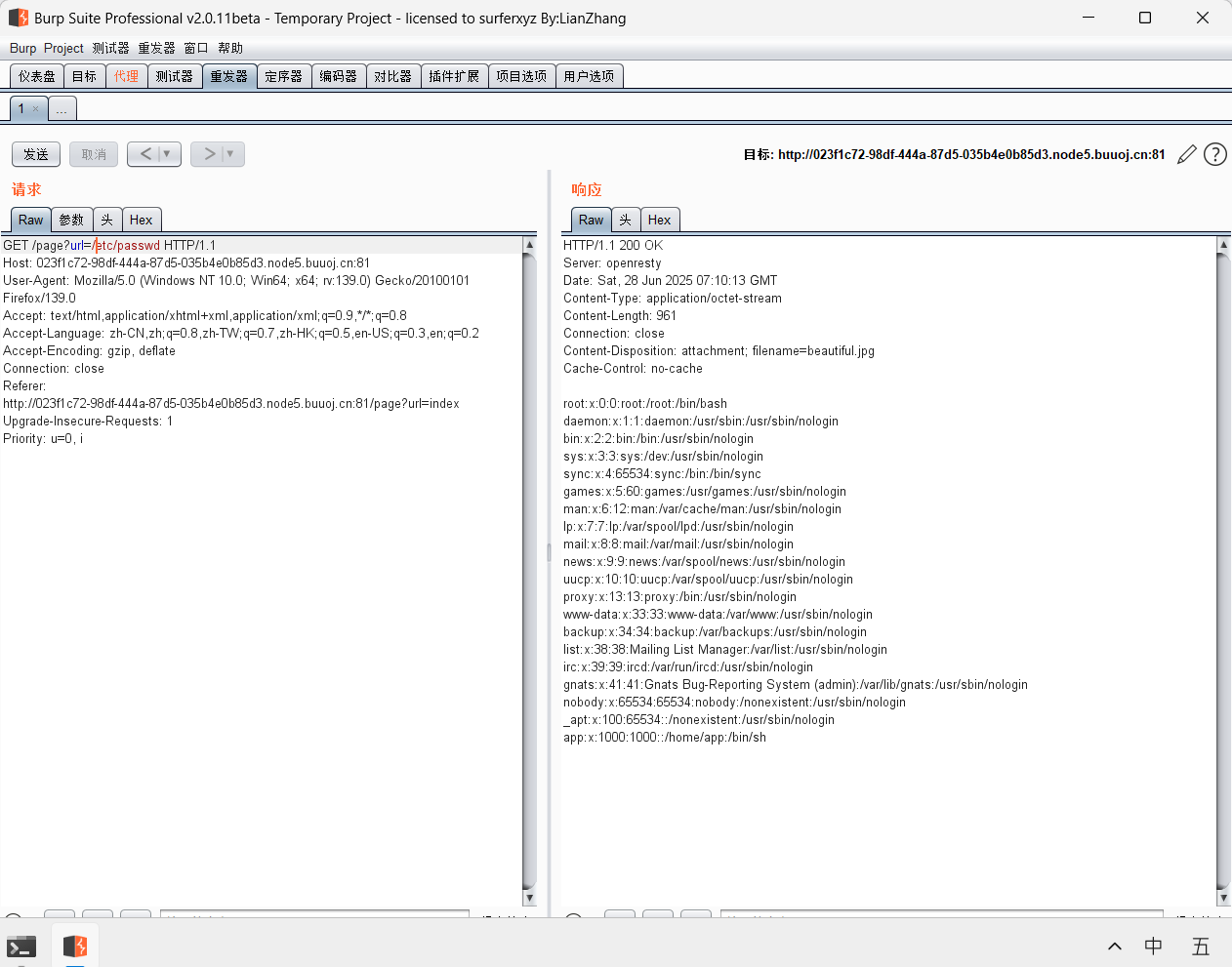Switch to the 项目选项 tab
This screenshot has height=967, width=1232.
tap(521, 76)
